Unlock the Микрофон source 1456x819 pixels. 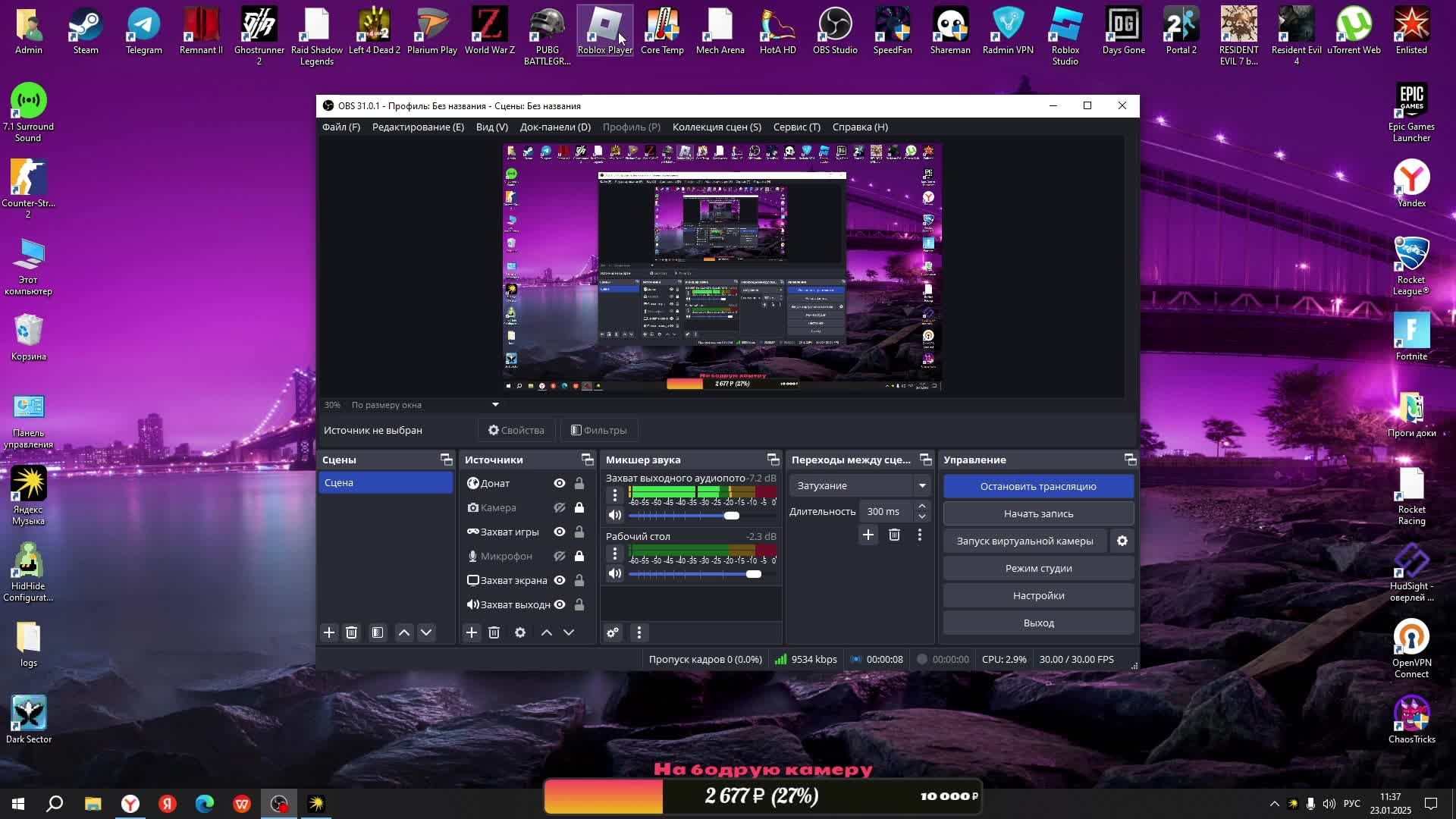pos(579,556)
